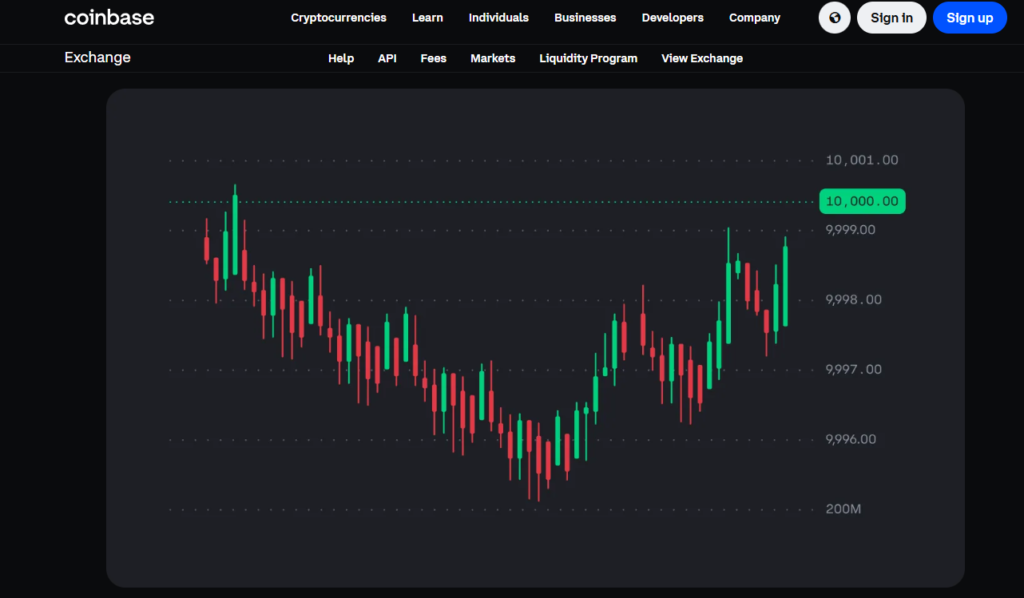This screenshot has width=1024, height=598.
Task: Click View Exchange link
Action: tap(702, 58)
